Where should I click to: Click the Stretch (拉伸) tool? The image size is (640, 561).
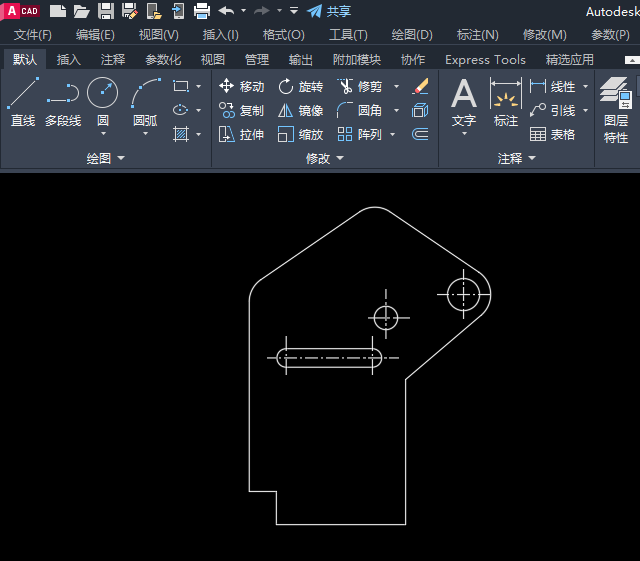click(x=241, y=134)
